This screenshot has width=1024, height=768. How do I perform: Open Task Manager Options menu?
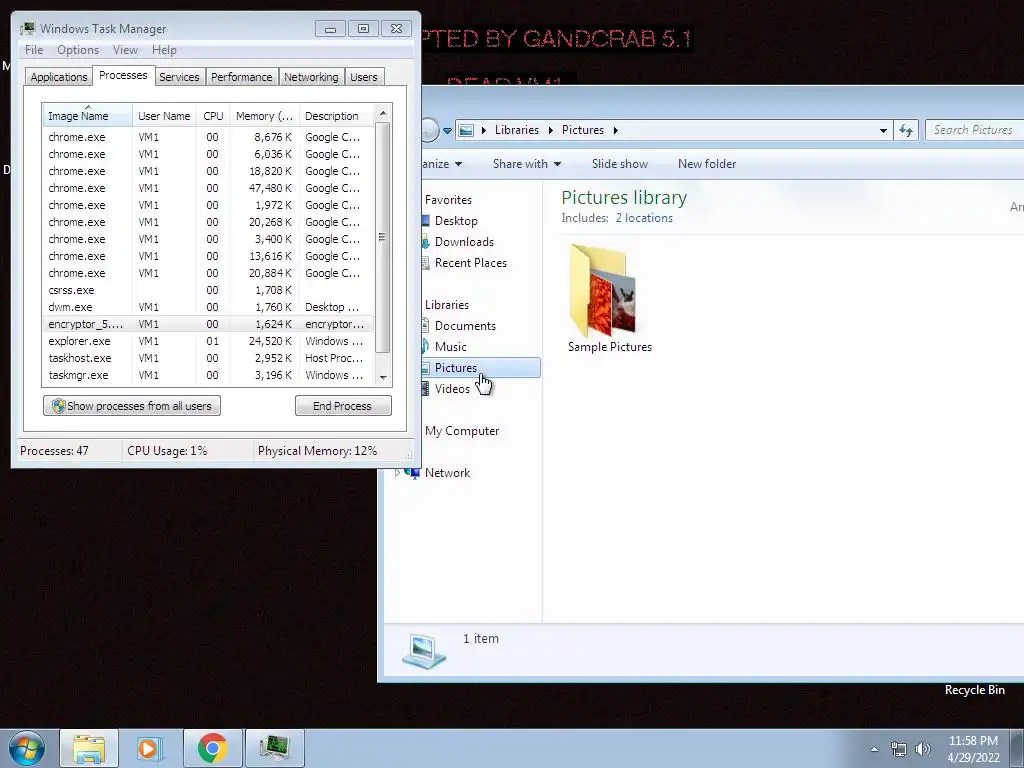[78, 50]
